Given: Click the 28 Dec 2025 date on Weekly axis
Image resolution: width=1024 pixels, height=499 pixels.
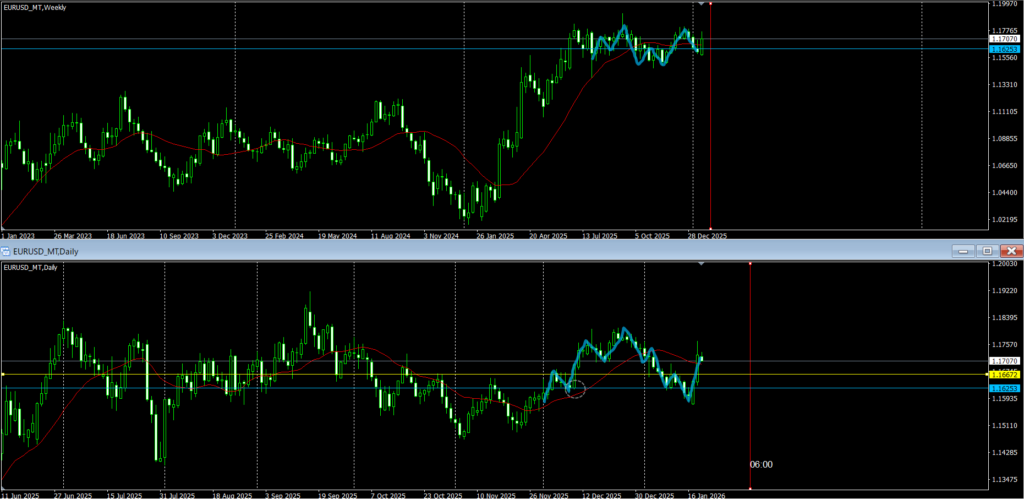Looking at the screenshot, I should (704, 236).
